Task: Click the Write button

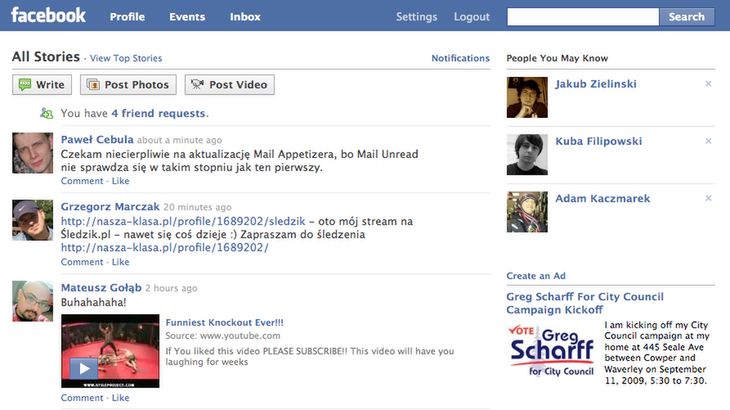Action: (42, 85)
